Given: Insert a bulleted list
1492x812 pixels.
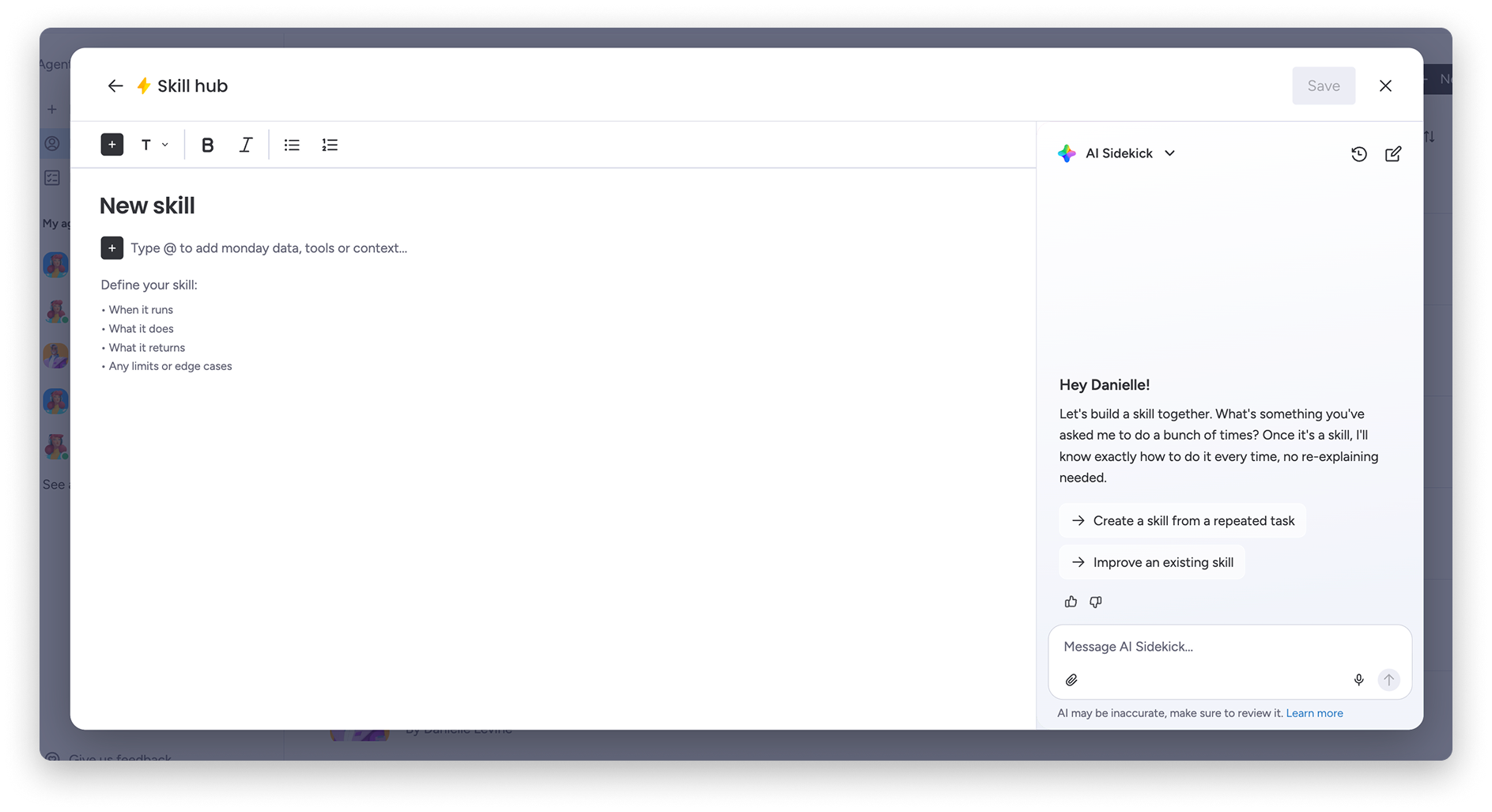Looking at the screenshot, I should (292, 145).
